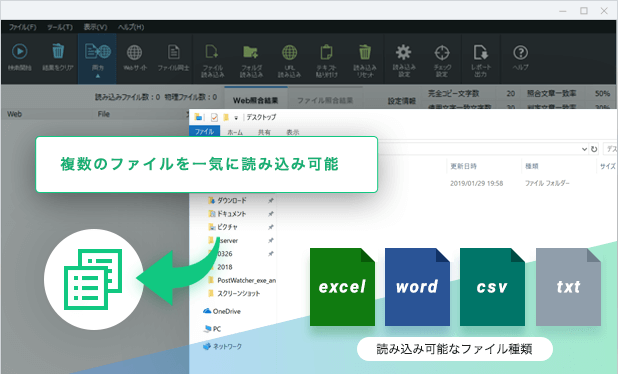The width and height of the screenshot is (618, 374).
Task: Select スクリーンショット folder in navigation pane
Action: click(x=234, y=294)
